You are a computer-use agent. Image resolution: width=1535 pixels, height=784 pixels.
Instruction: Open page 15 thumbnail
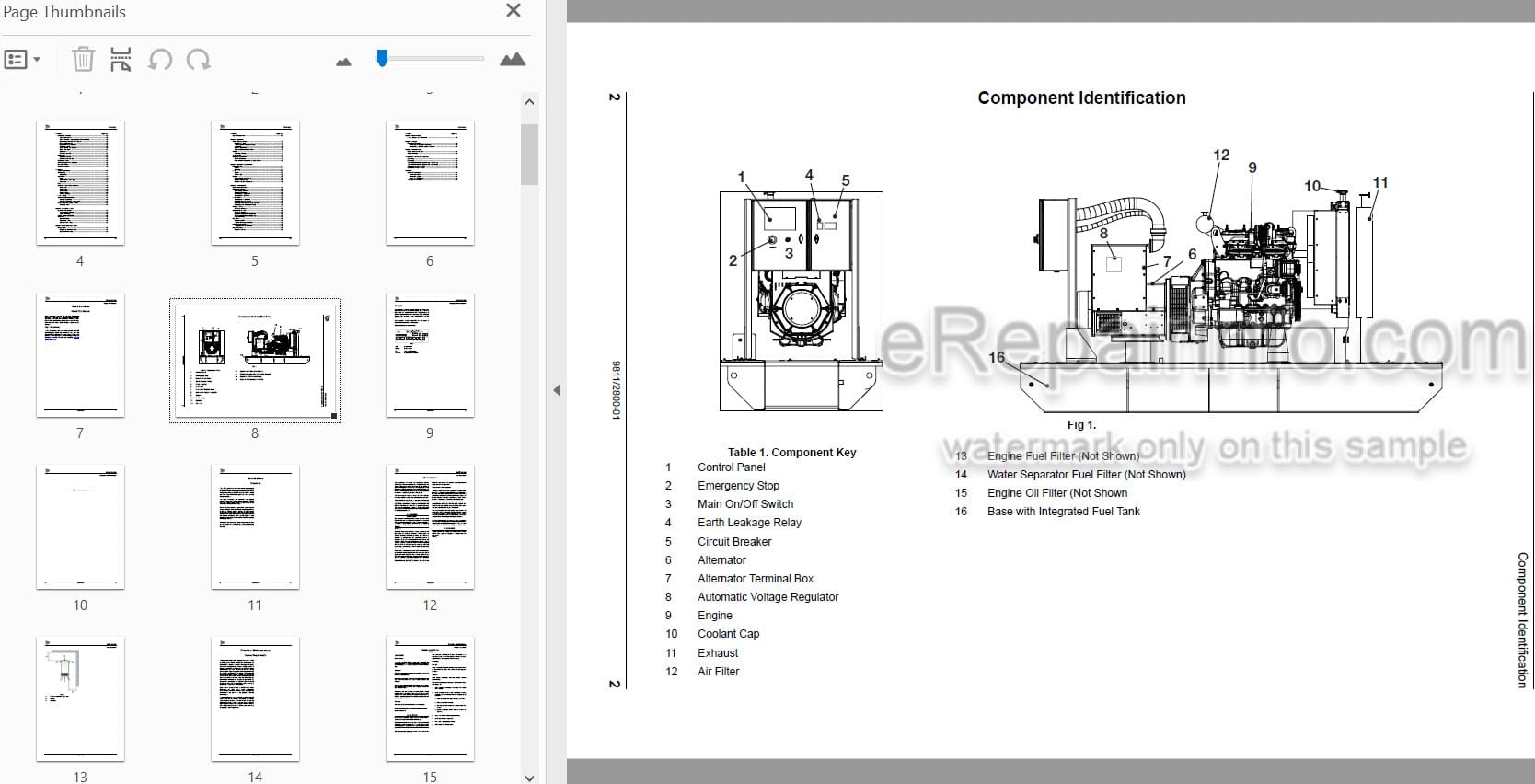click(430, 699)
